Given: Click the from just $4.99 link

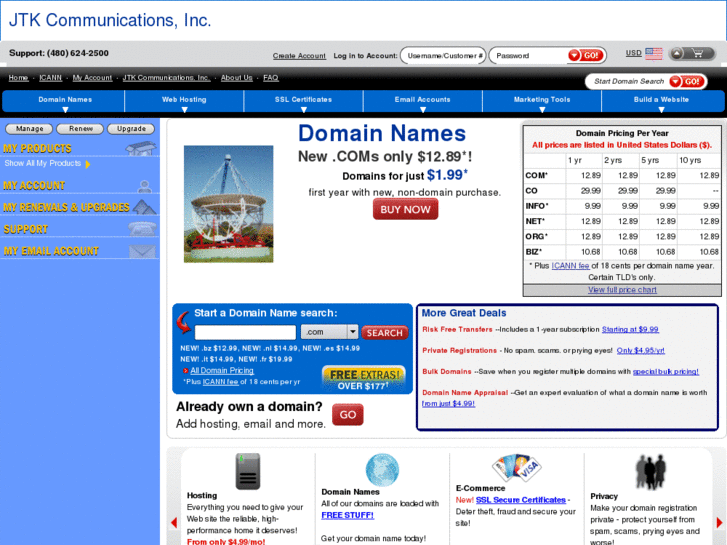Looking at the screenshot, I should tap(448, 404).
